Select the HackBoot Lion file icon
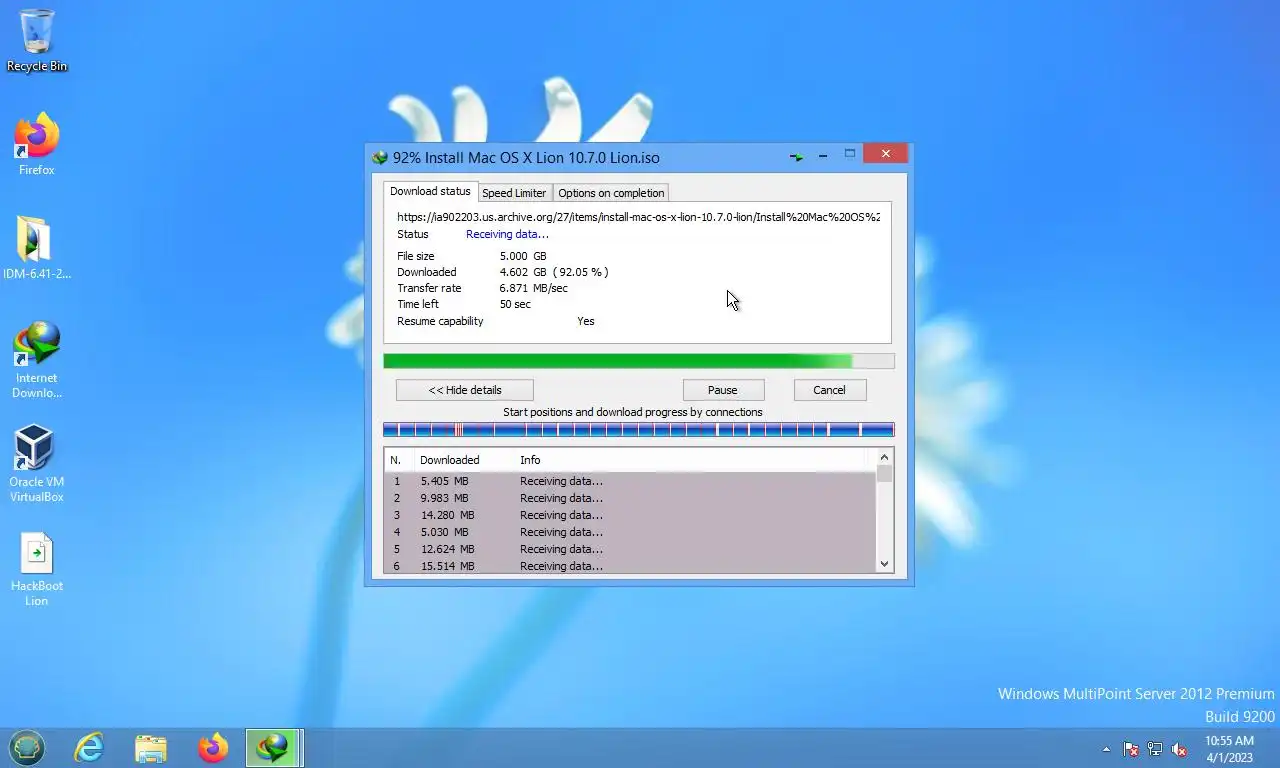 click(37, 569)
